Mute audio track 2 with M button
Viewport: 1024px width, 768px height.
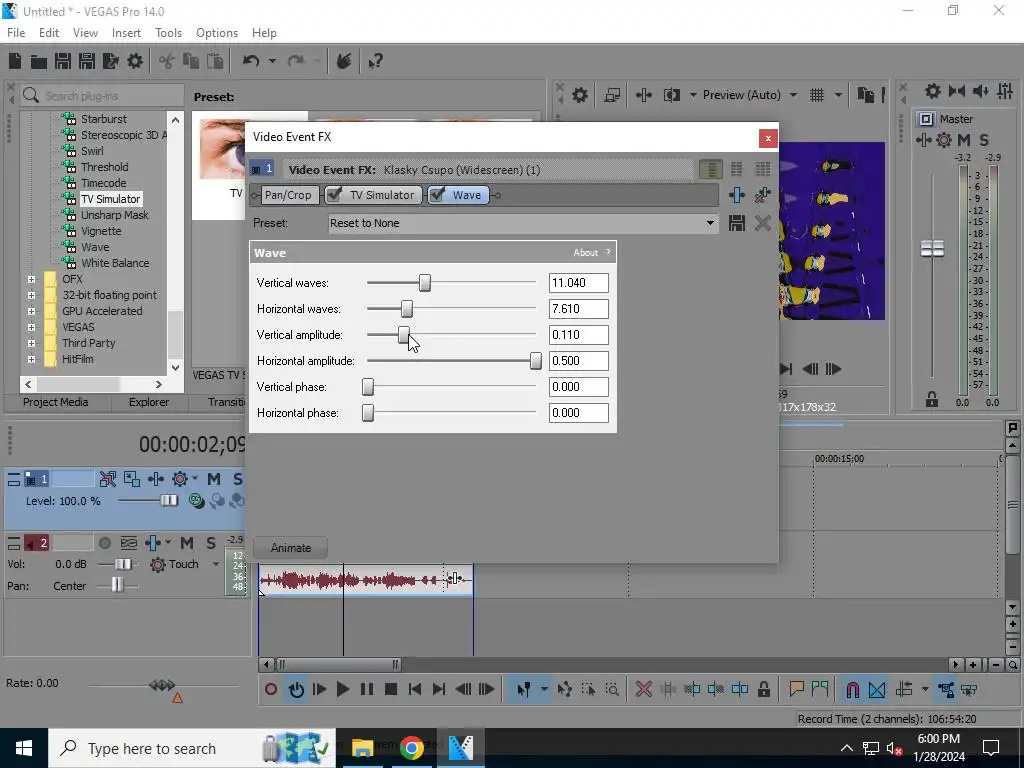tap(187, 543)
